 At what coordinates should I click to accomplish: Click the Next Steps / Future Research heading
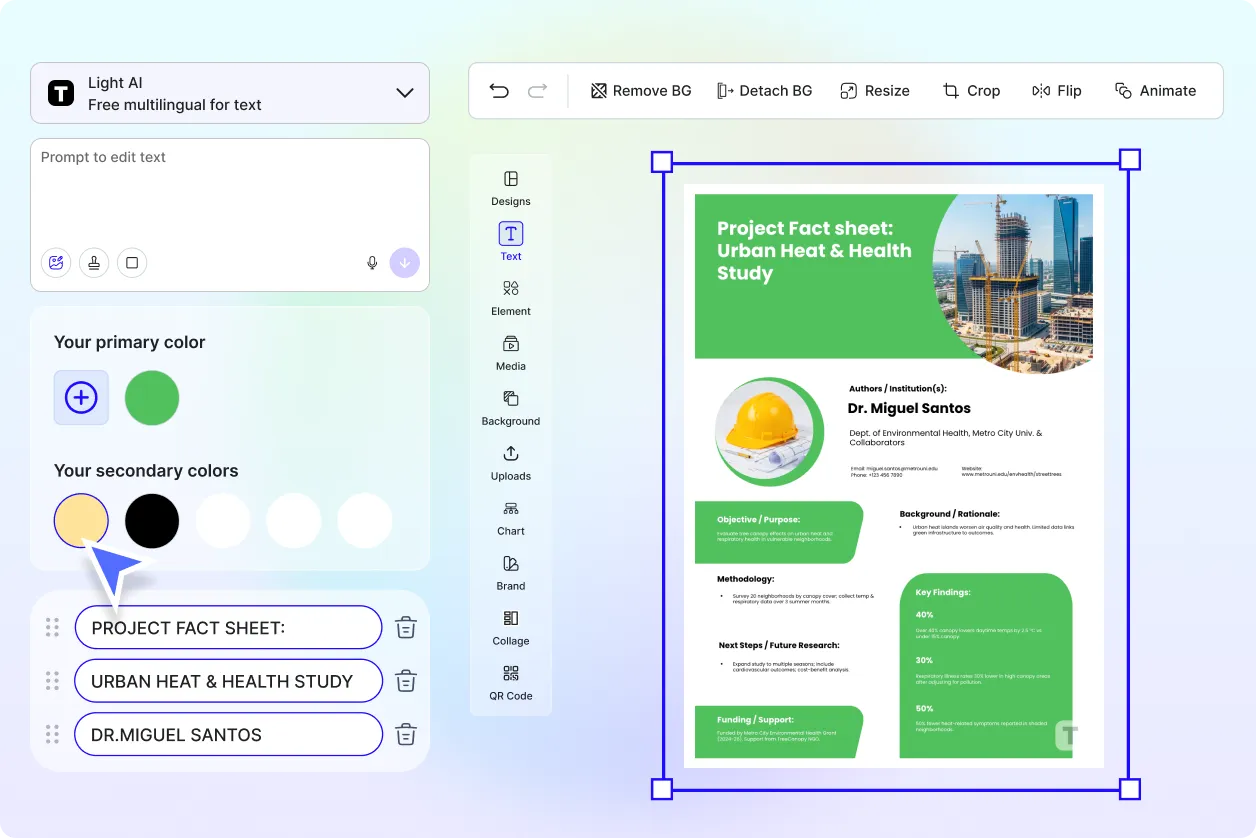click(x=779, y=646)
